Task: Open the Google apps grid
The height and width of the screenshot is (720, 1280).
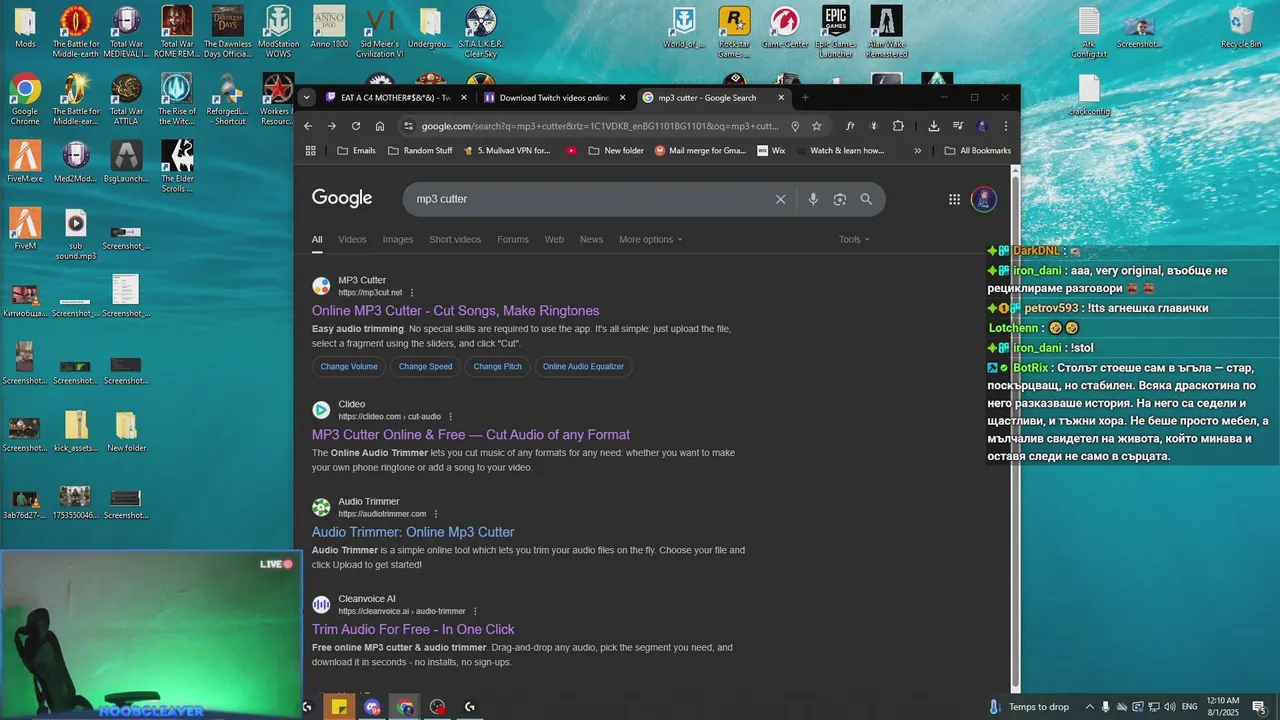Action: (x=954, y=199)
